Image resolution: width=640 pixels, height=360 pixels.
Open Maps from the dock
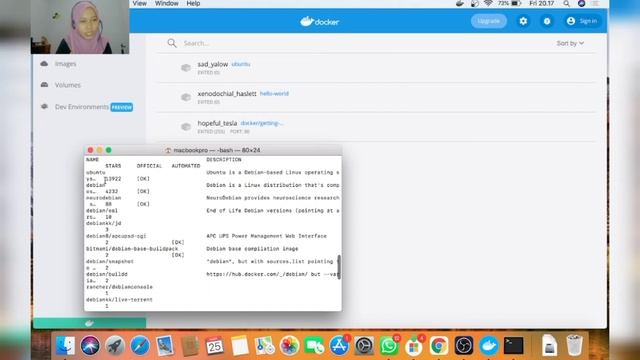(264, 346)
